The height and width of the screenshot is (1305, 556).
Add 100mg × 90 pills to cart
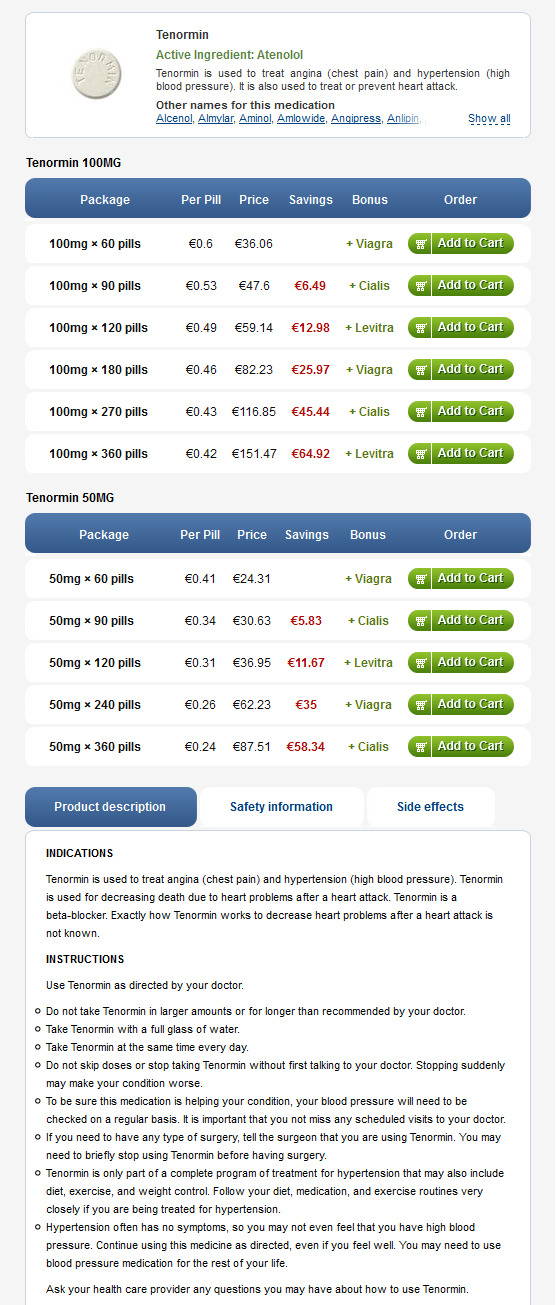[x=461, y=285]
